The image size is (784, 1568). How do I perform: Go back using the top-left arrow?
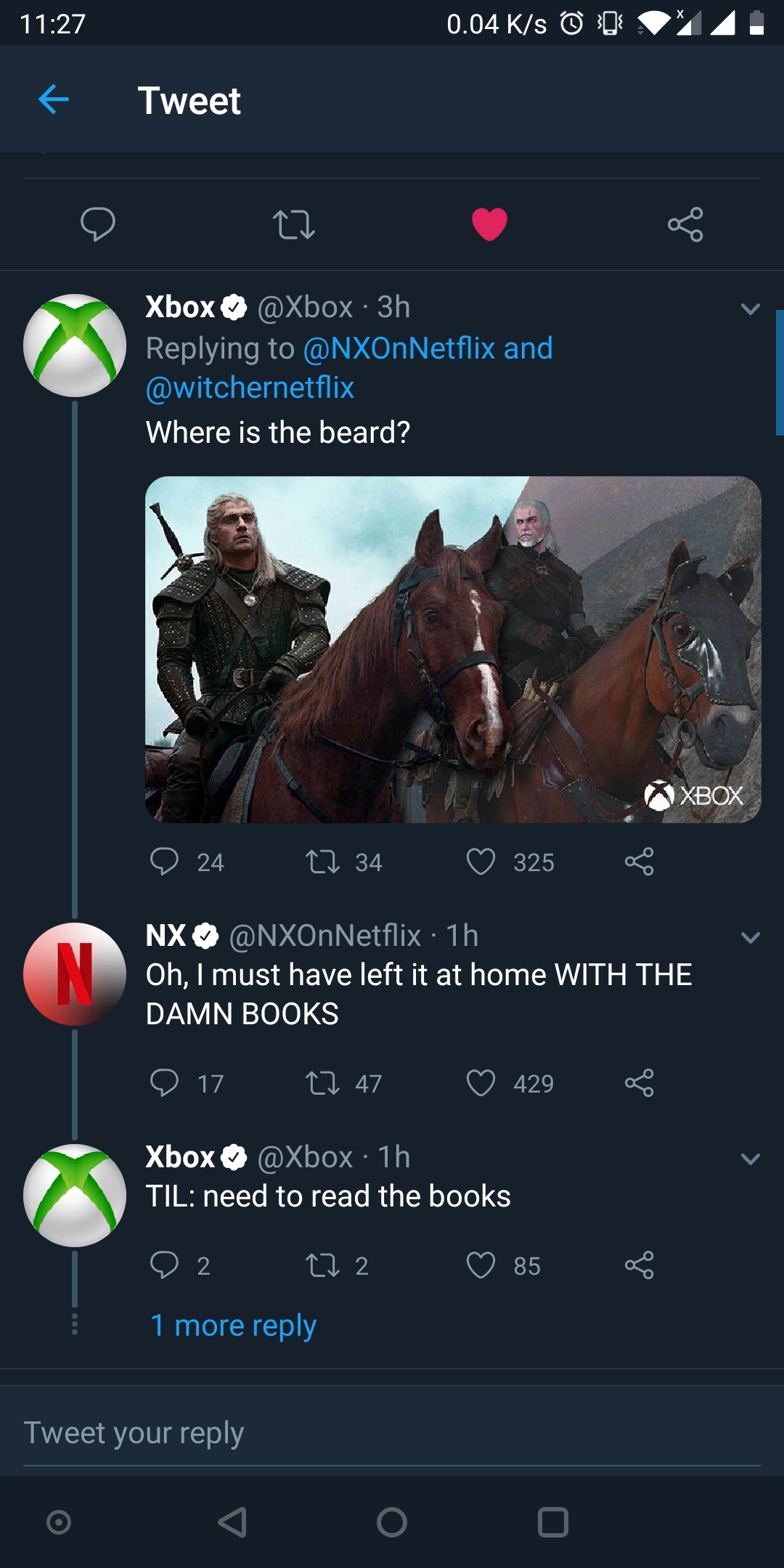54,99
